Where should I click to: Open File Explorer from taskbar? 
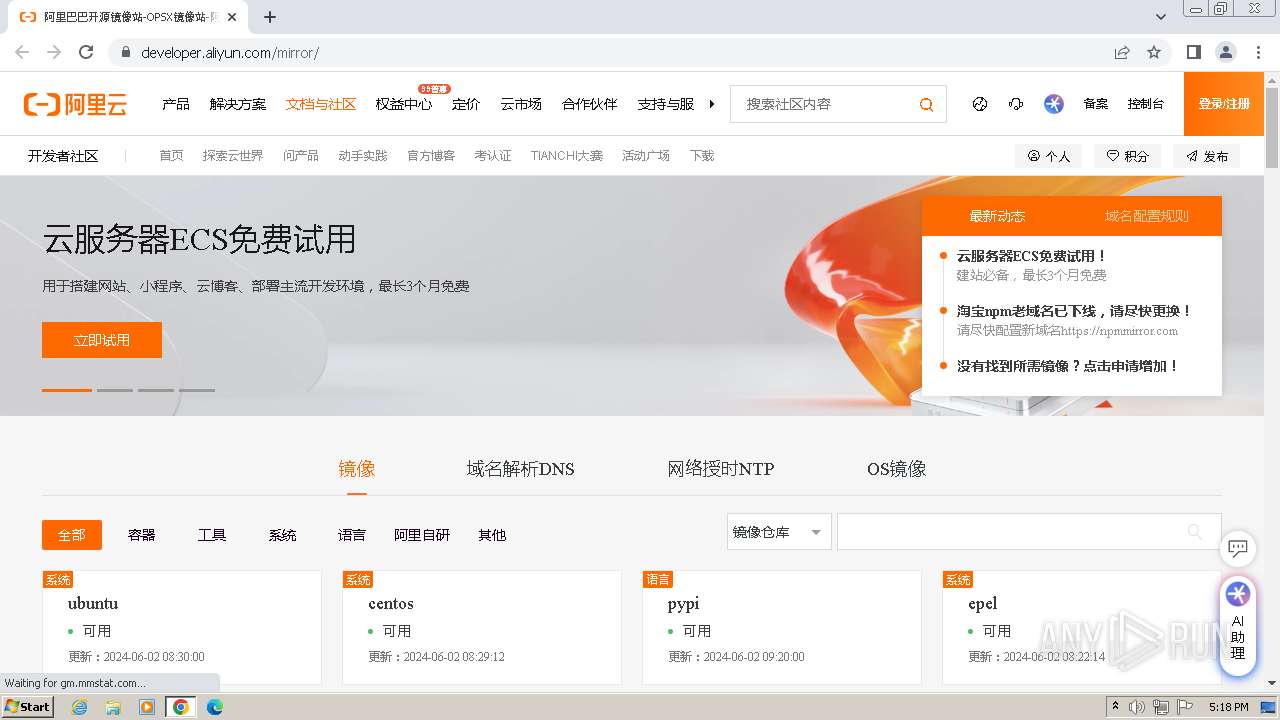click(x=113, y=707)
